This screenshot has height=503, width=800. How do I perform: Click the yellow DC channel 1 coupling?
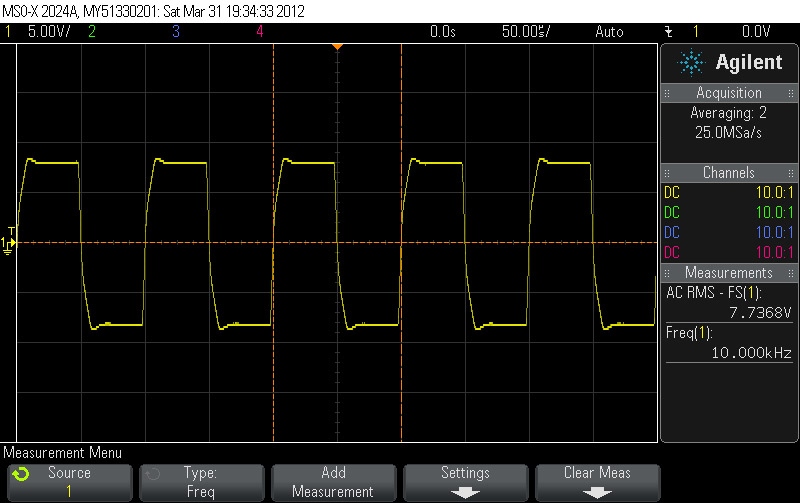[672, 193]
